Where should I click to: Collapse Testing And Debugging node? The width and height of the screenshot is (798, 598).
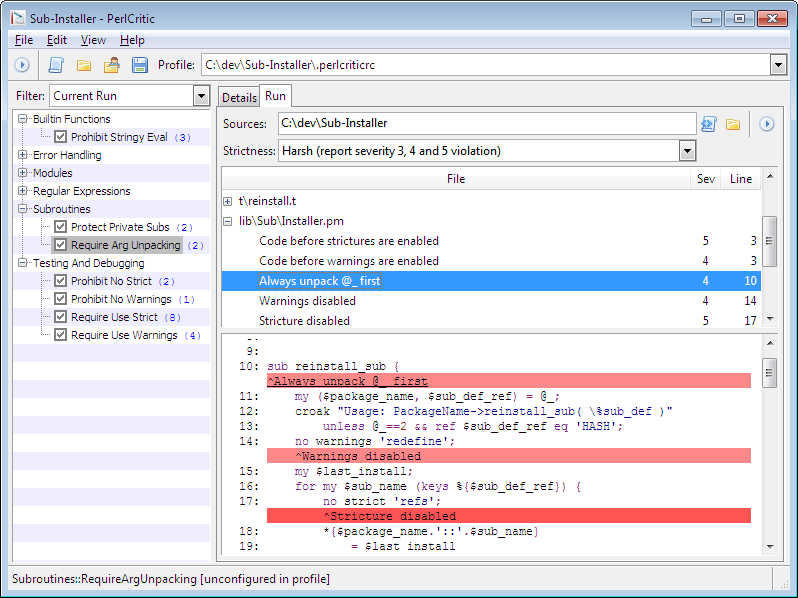(x=22, y=263)
